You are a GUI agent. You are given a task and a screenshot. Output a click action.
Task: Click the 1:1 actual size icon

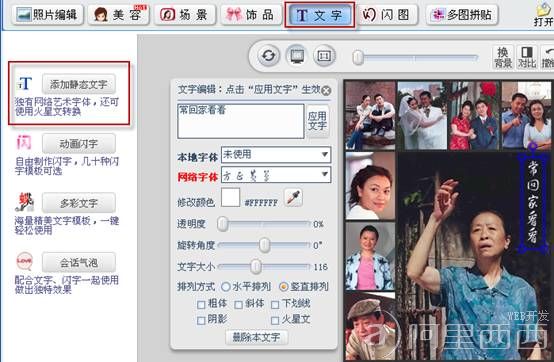tap(324, 56)
